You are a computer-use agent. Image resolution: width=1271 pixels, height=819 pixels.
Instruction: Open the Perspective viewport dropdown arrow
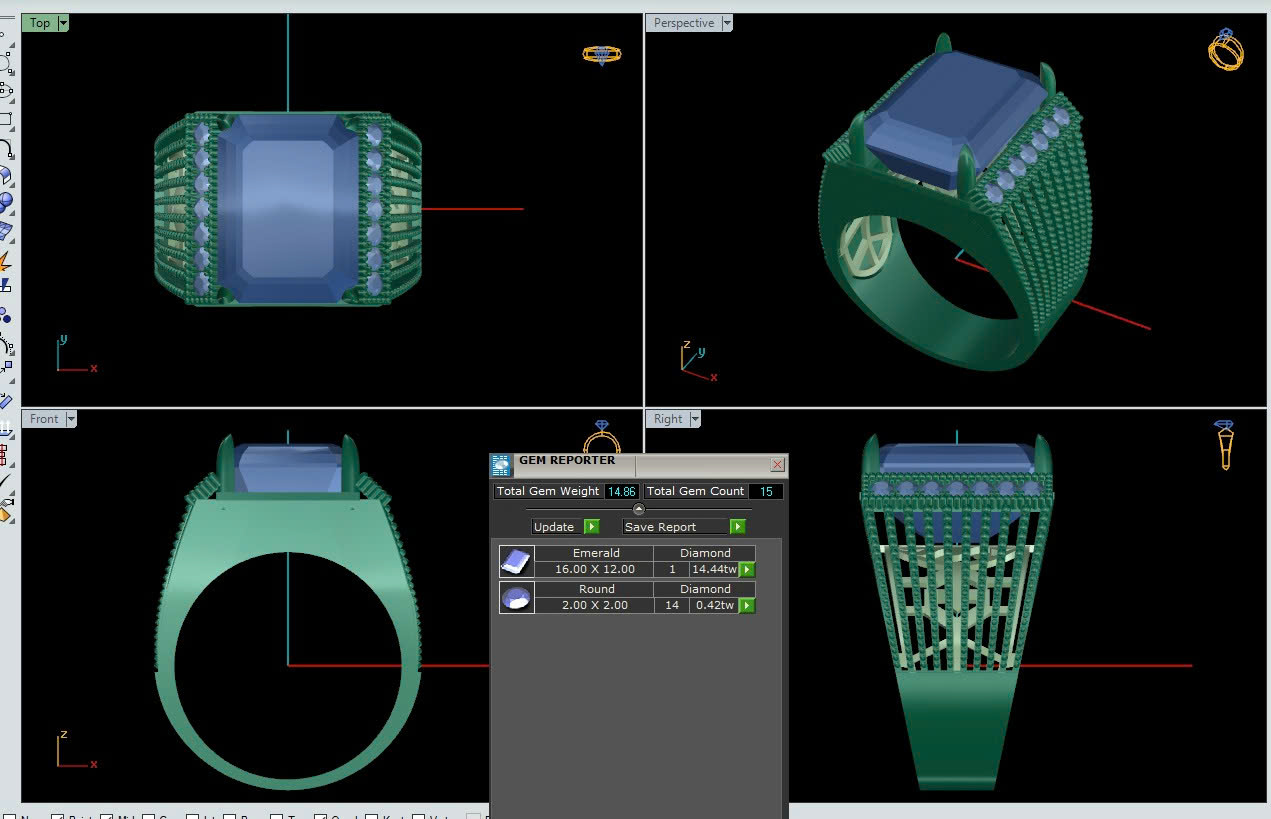[x=727, y=23]
